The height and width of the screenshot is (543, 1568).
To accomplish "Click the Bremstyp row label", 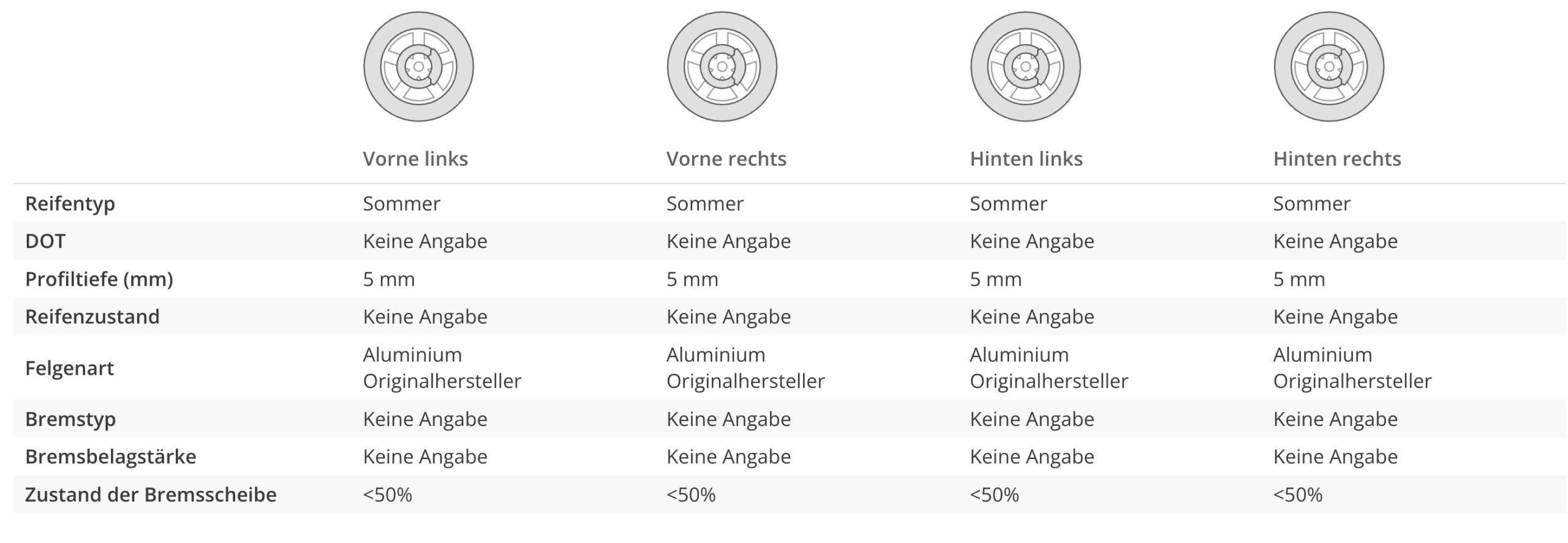I will pos(70,419).
